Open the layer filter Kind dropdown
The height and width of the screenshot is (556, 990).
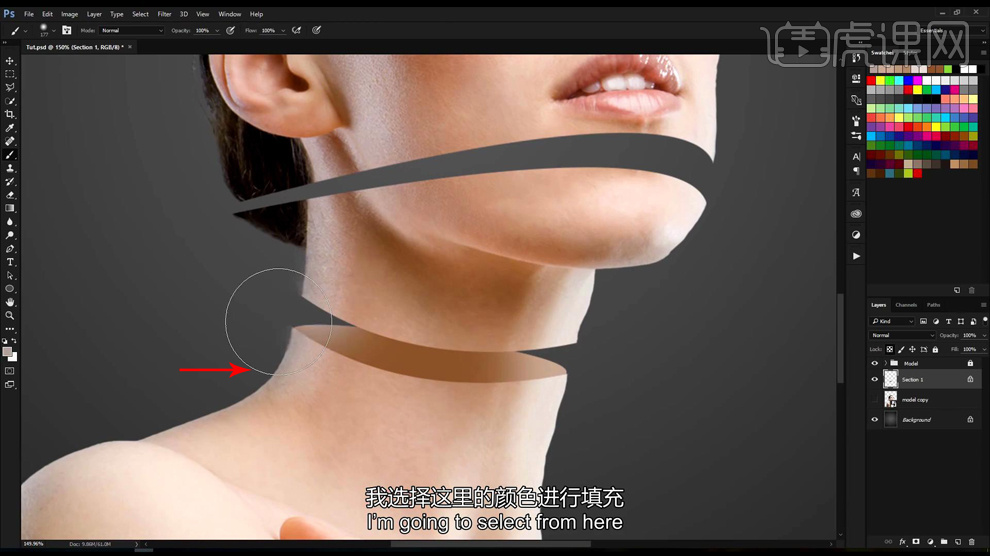pos(892,321)
